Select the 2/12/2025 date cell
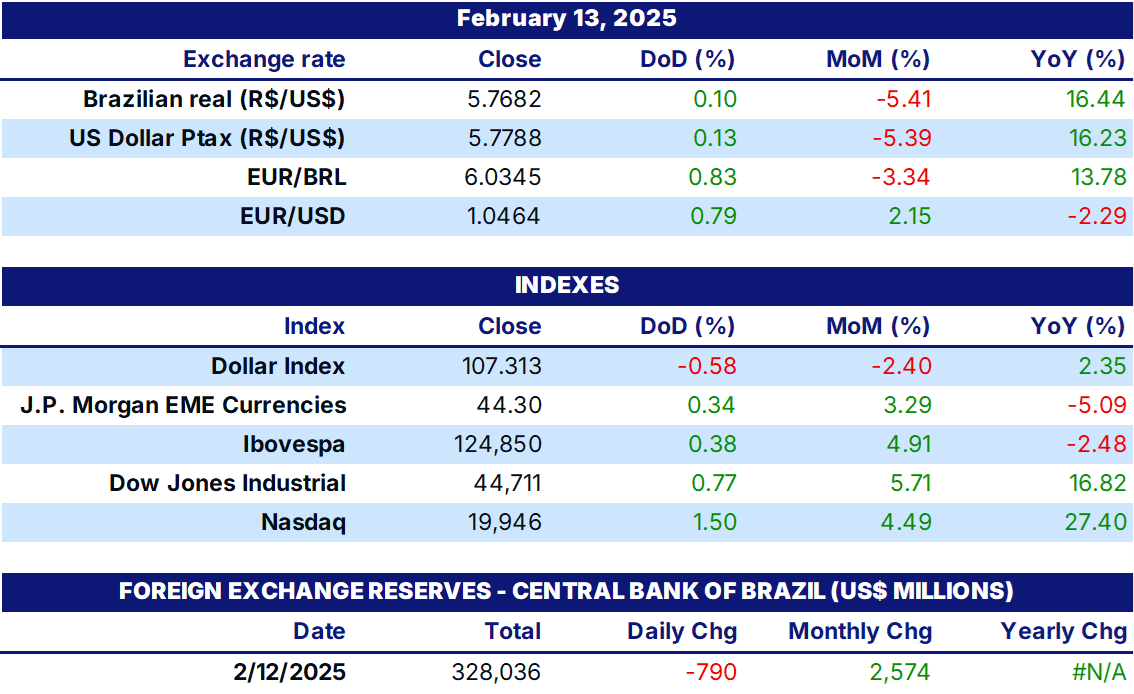 tap(289, 673)
